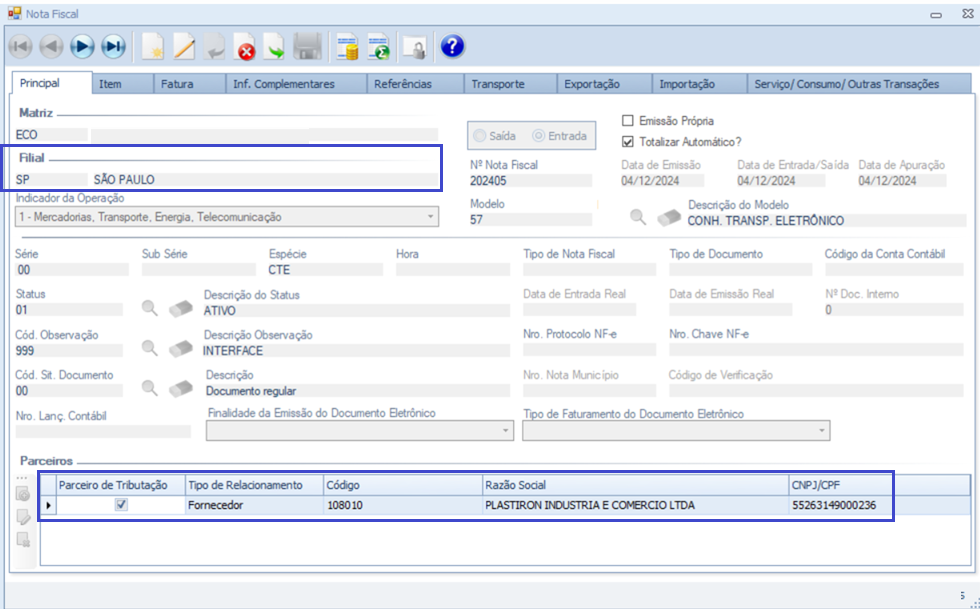The width and height of the screenshot is (980, 609).
Task: Create a new nota fiscal document
Action: pyautogui.click(x=153, y=46)
